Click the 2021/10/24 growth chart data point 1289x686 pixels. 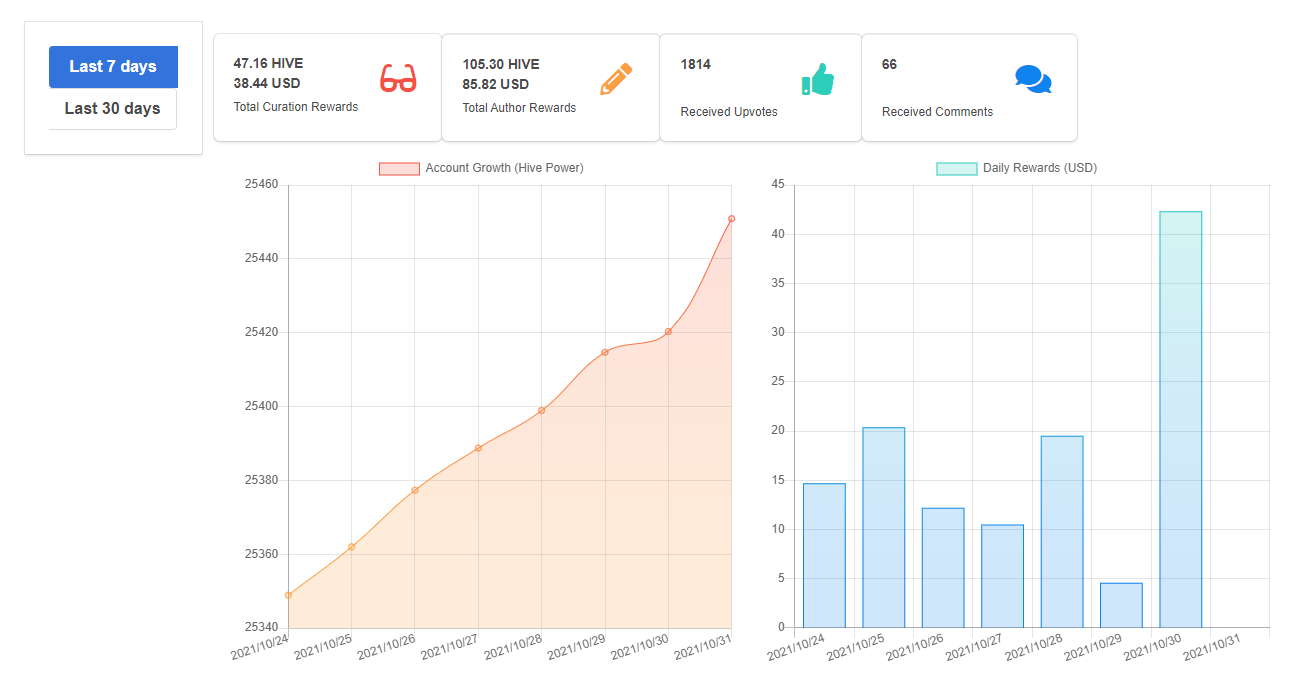point(289,595)
